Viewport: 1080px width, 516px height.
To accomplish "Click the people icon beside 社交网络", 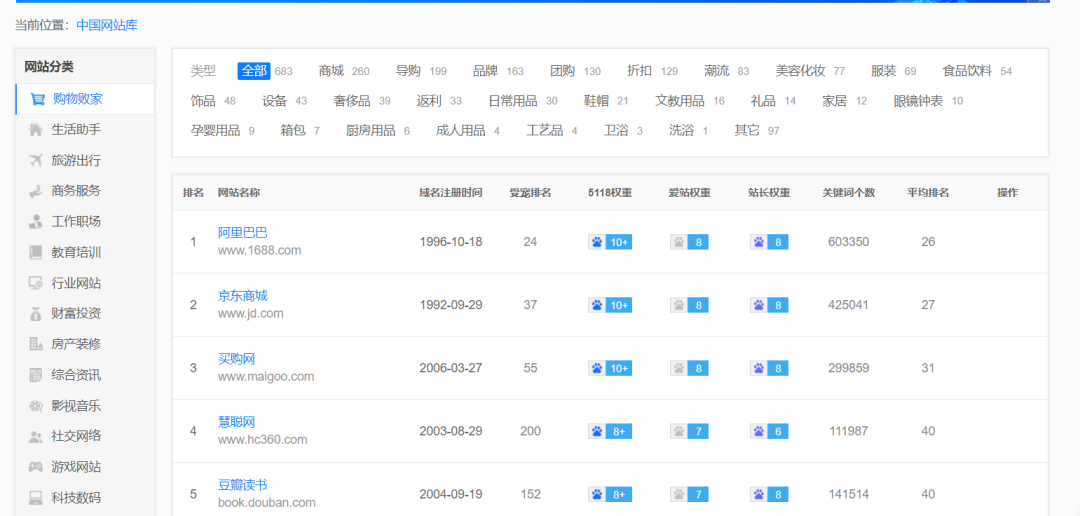I will pyautogui.click(x=36, y=436).
